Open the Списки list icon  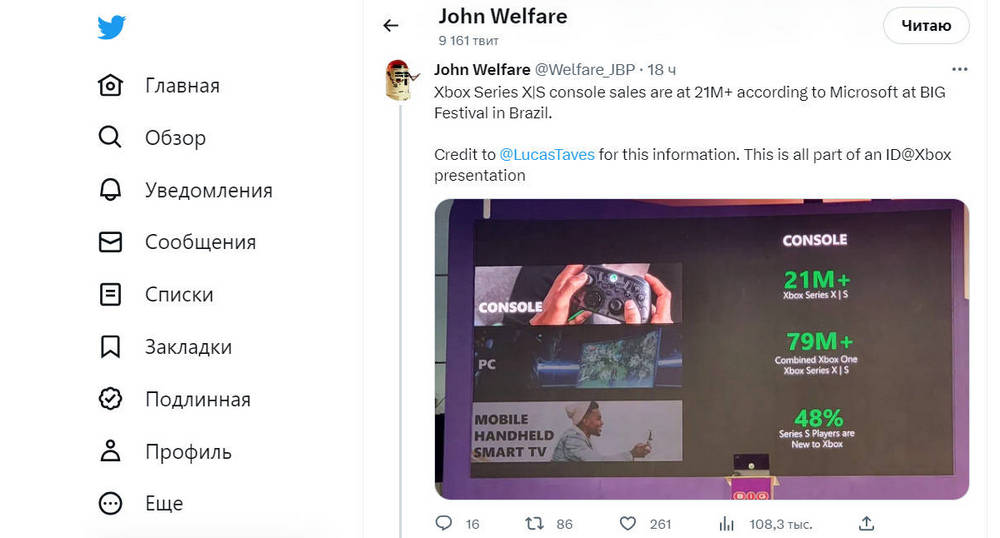pyautogui.click(x=110, y=294)
